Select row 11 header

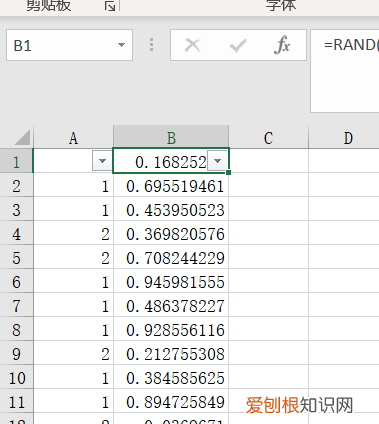tap(16, 401)
